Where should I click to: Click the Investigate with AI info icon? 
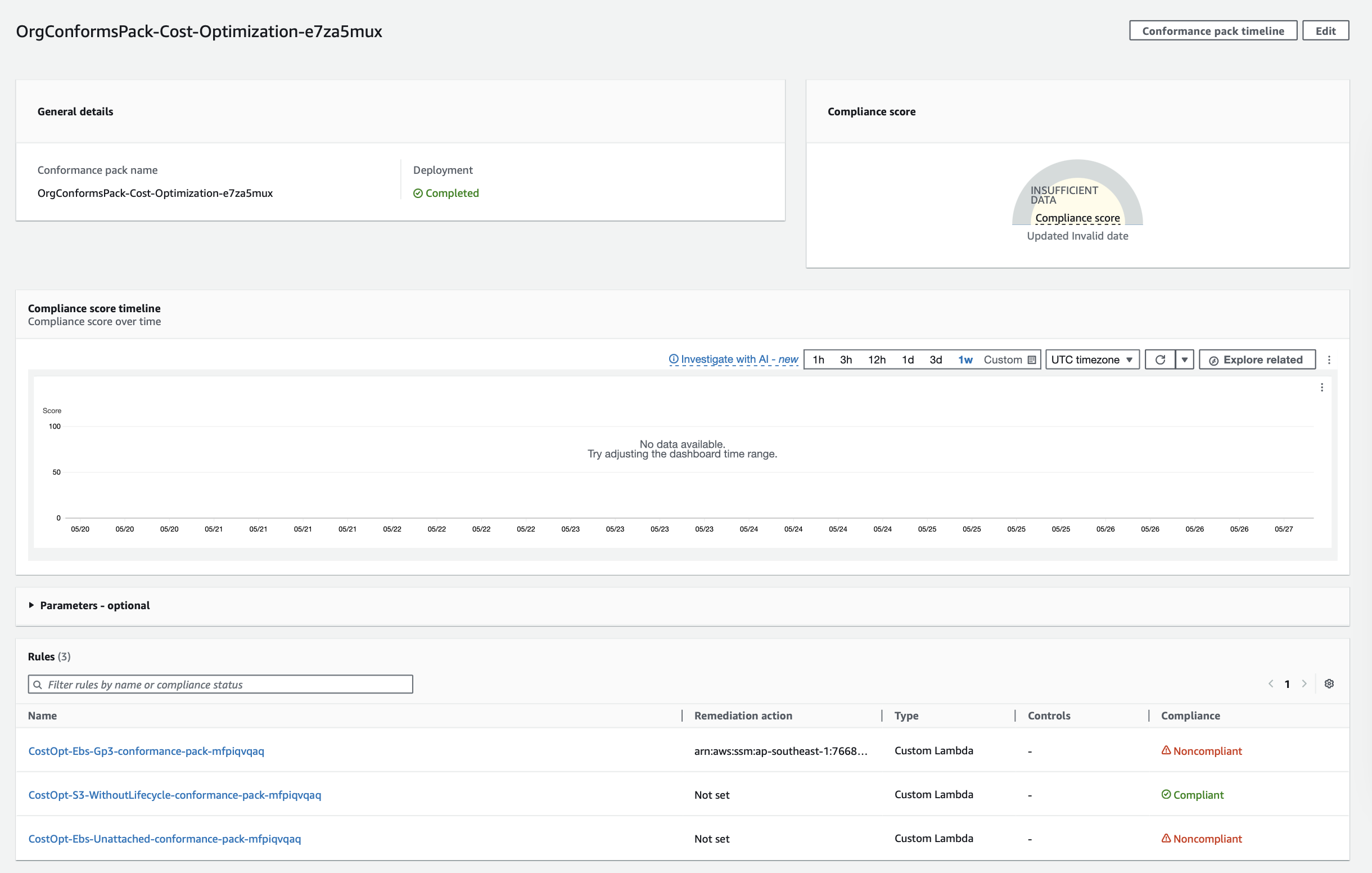pyautogui.click(x=674, y=359)
